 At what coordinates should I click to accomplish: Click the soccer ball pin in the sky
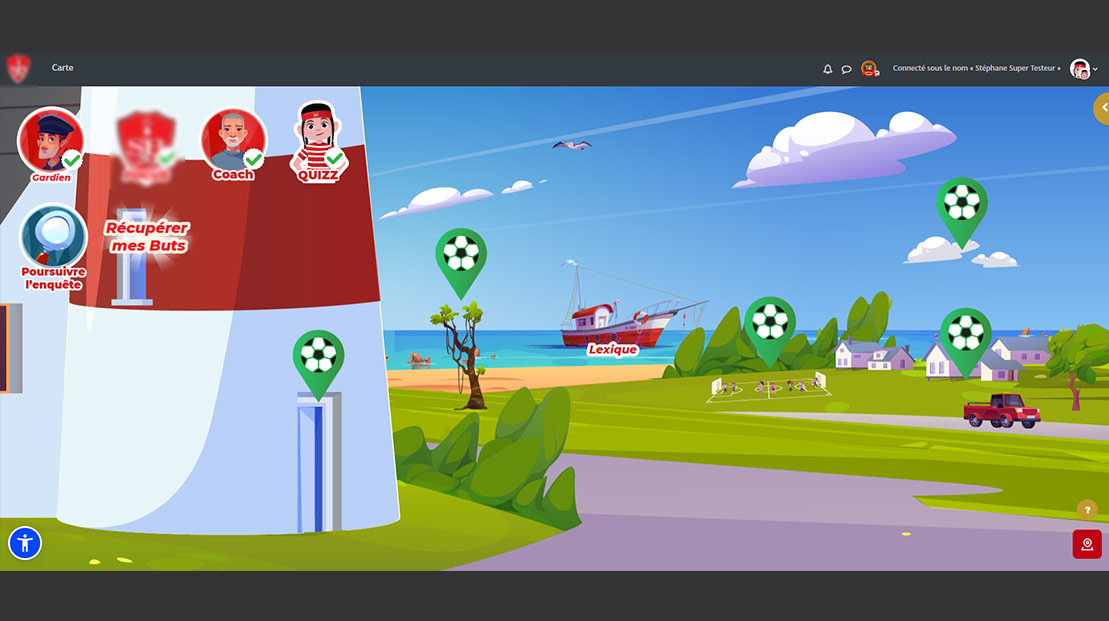coord(962,204)
